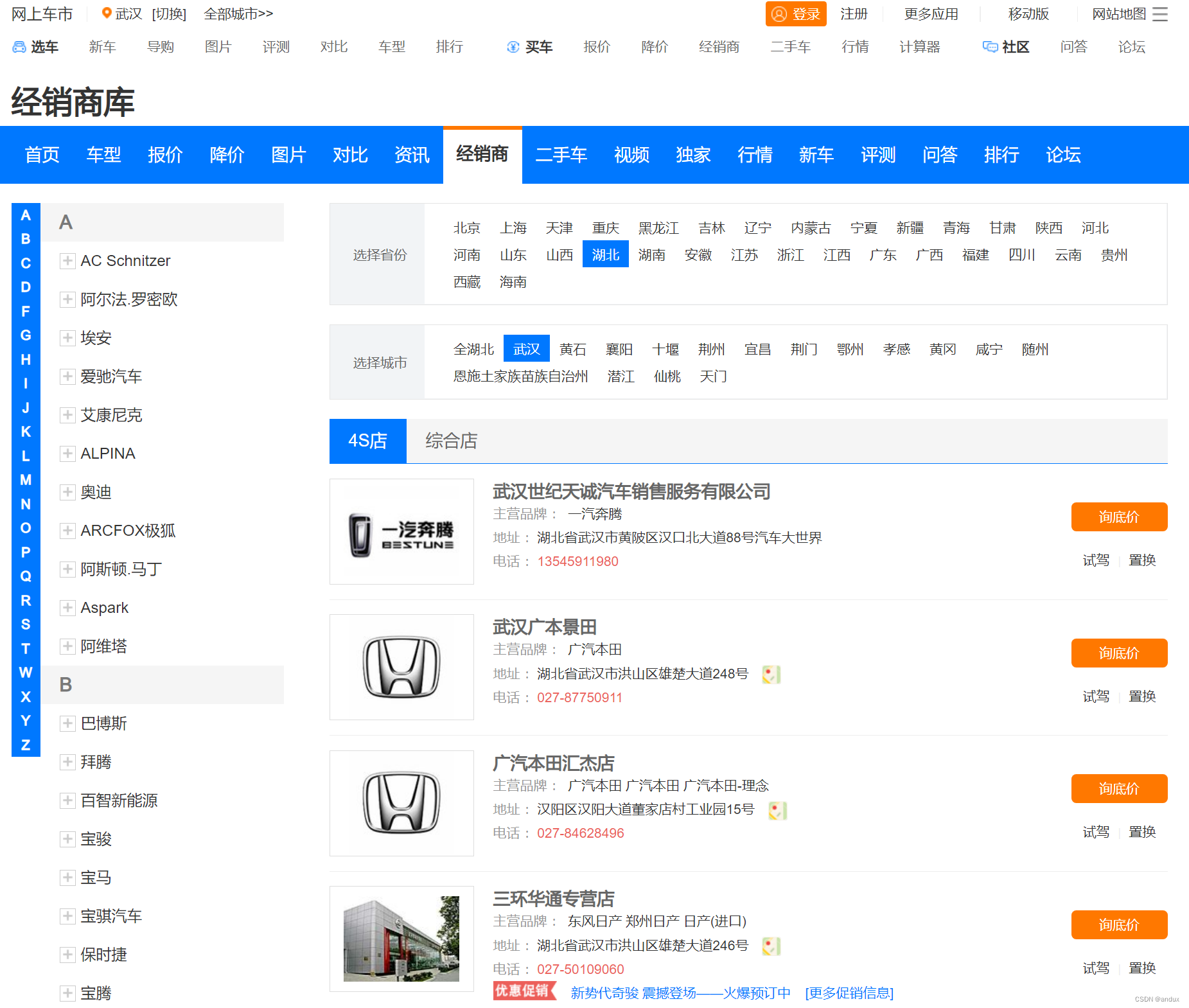The height and width of the screenshot is (1008, 1189).
Task: Open 二手车 in the blue navigation bar
Action: point(561,155)
